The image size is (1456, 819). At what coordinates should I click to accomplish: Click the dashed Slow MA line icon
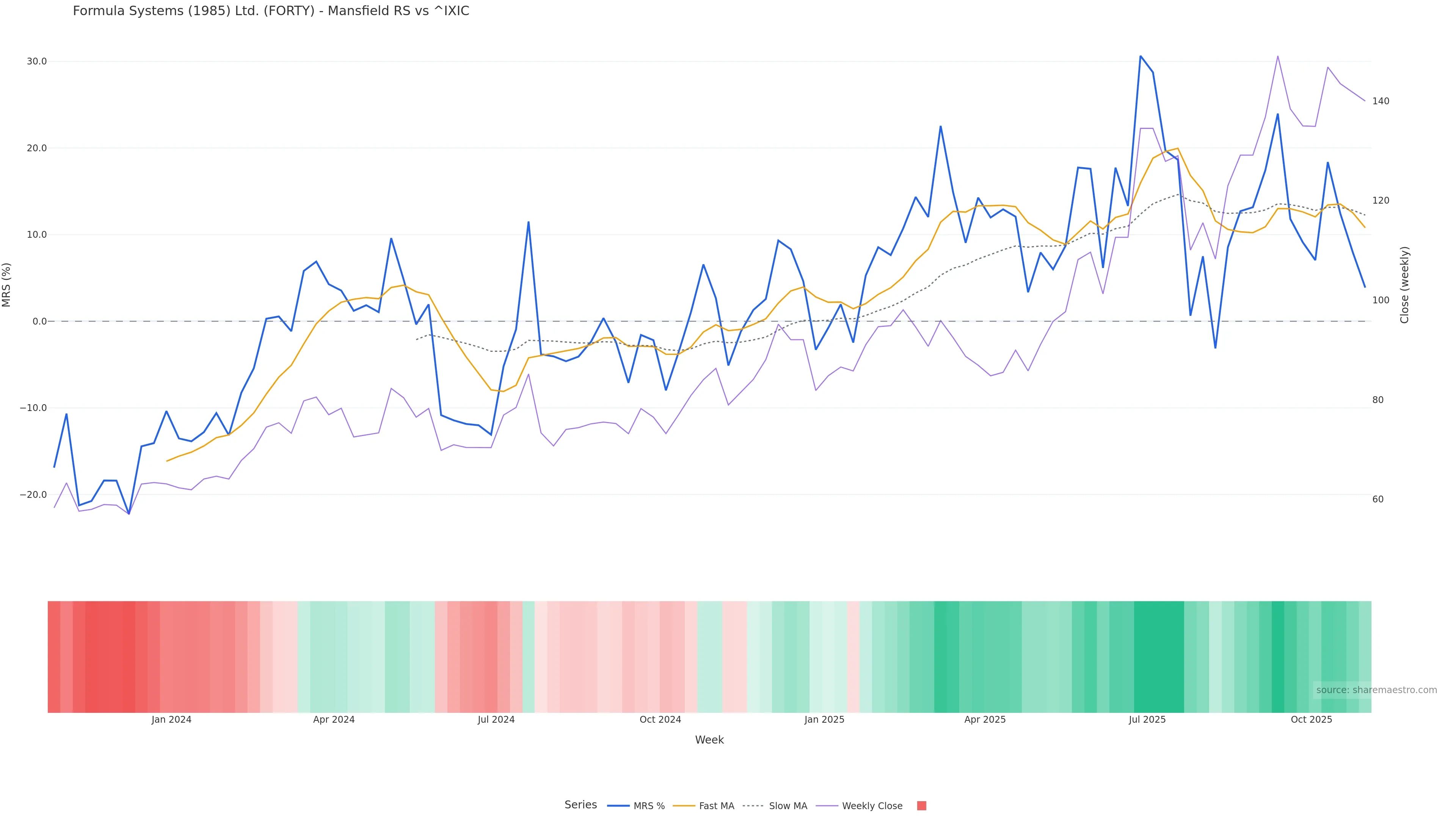point(753,806)
